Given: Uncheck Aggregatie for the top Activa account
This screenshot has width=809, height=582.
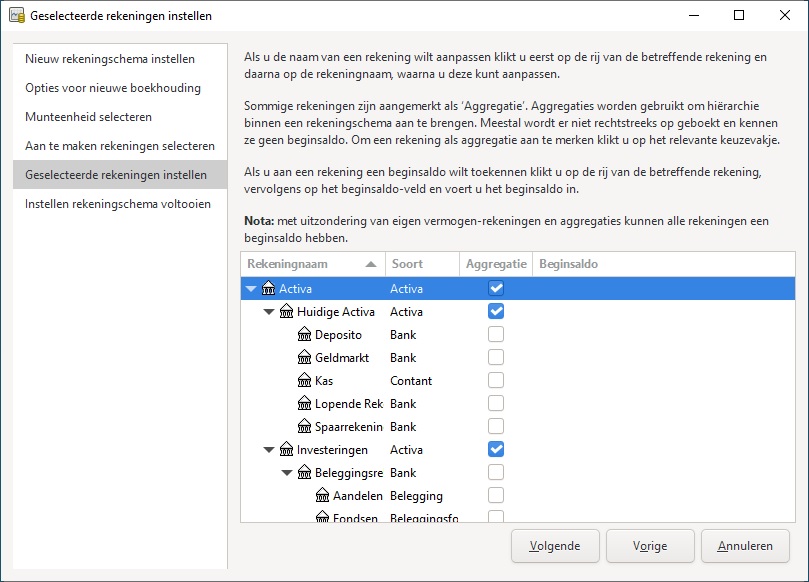Looking at the screenshot, I should click(496, 289).
